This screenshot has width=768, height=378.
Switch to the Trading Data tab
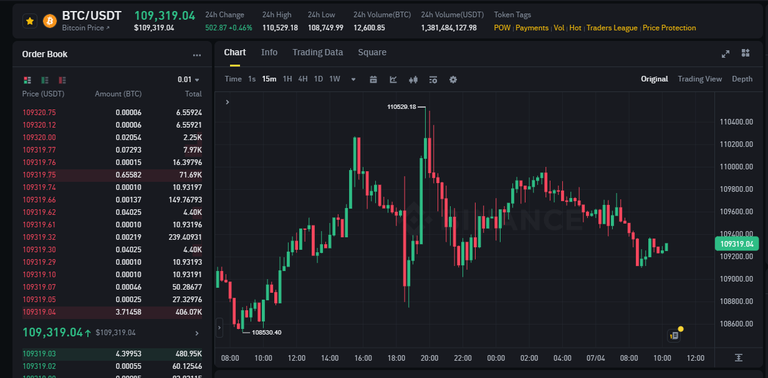coord(317,52)
